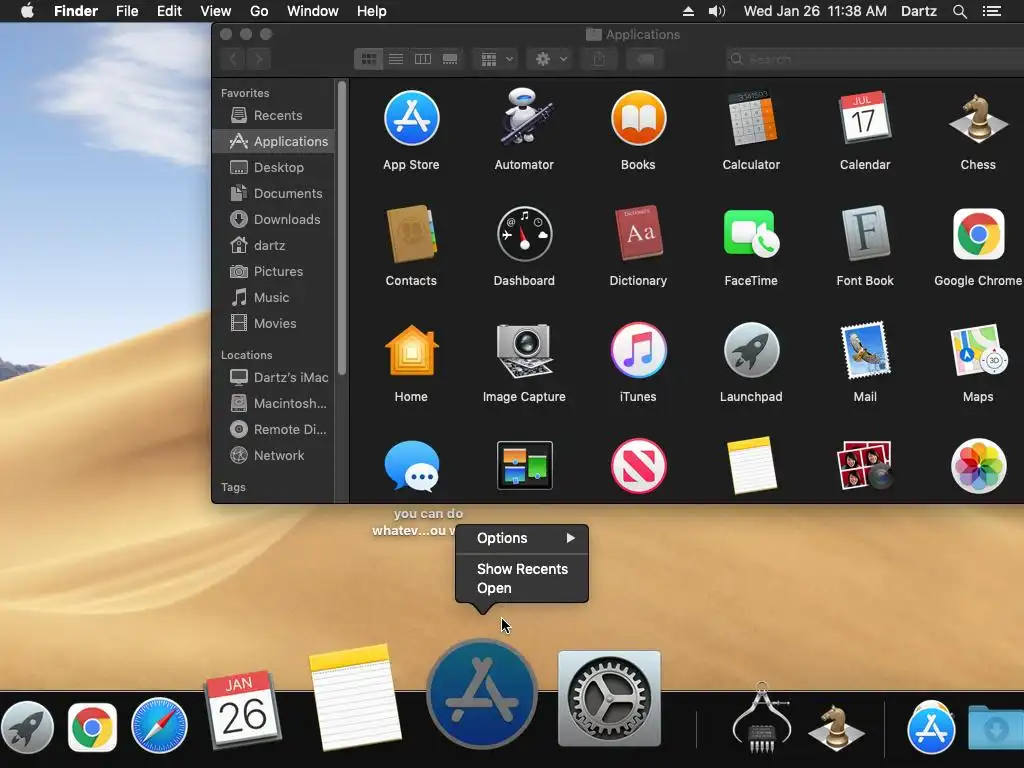1024x768 pixels.
Task: Select the Contacts app icon
Action: pyautogui.click(x=411, y=234)
